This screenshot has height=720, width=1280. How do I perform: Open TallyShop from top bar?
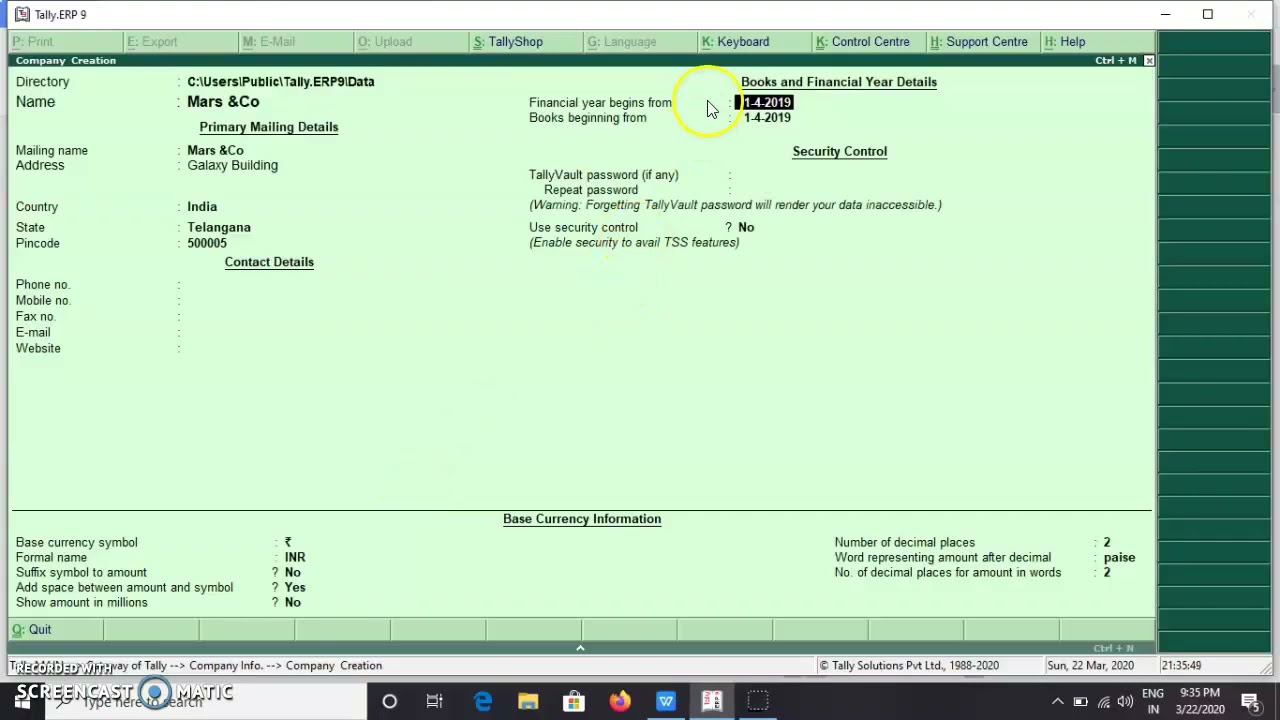[x=508, y=42]
